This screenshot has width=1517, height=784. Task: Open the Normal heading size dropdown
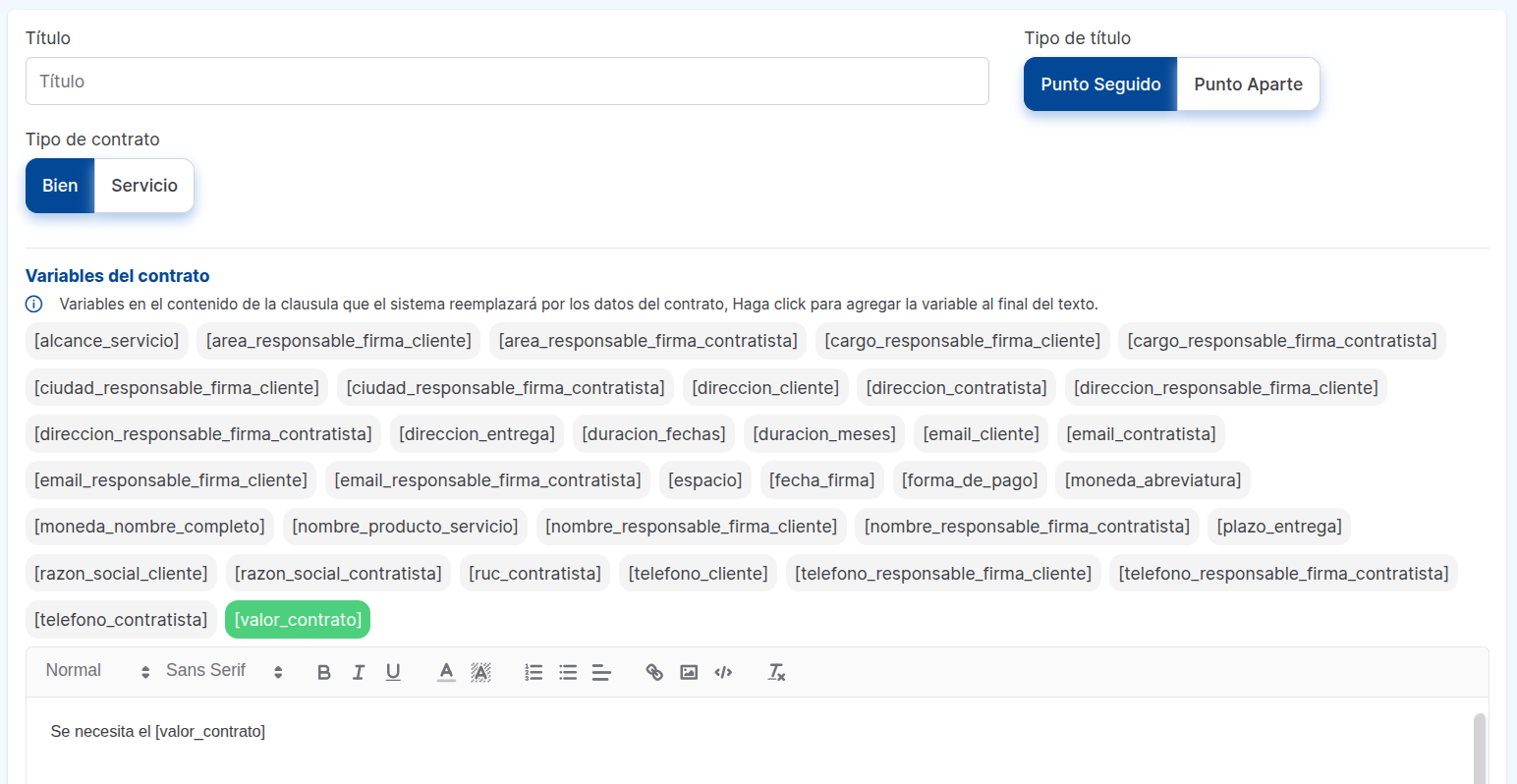click(x=97, y=671)
